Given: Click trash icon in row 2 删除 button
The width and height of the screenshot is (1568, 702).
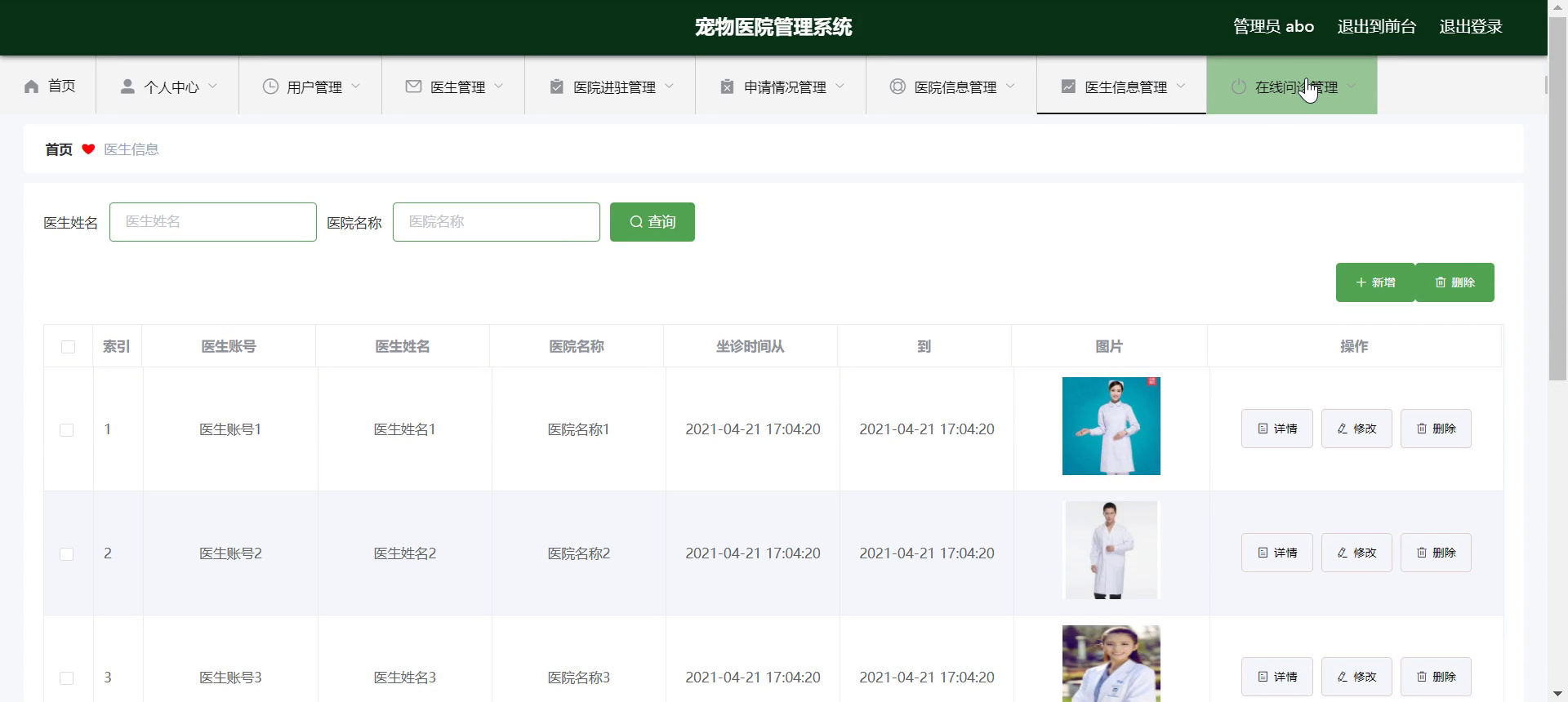Looking at the screenshot, I should (1422, 553).
